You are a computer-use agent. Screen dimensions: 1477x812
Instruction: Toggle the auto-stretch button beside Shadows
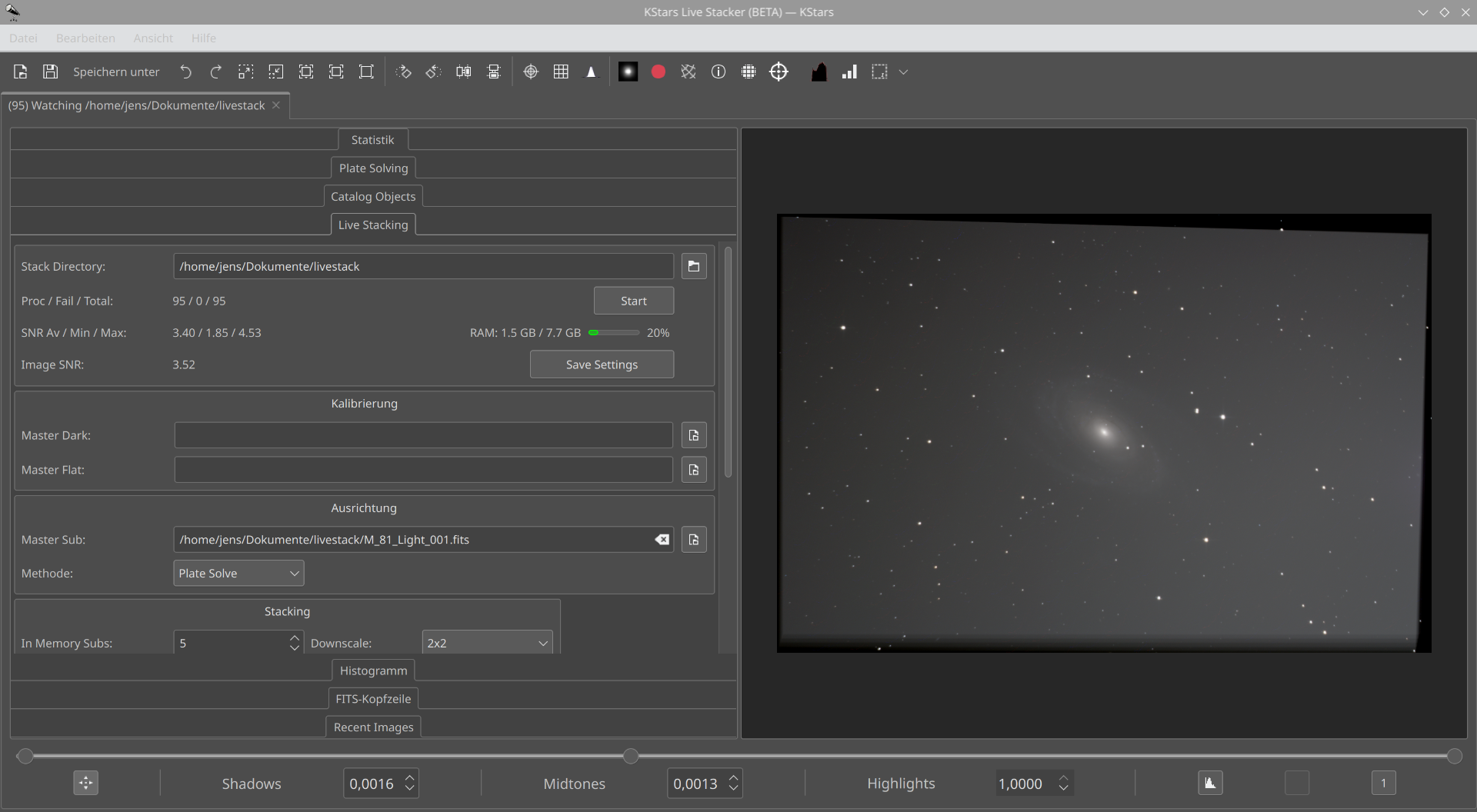click(85, 784)
